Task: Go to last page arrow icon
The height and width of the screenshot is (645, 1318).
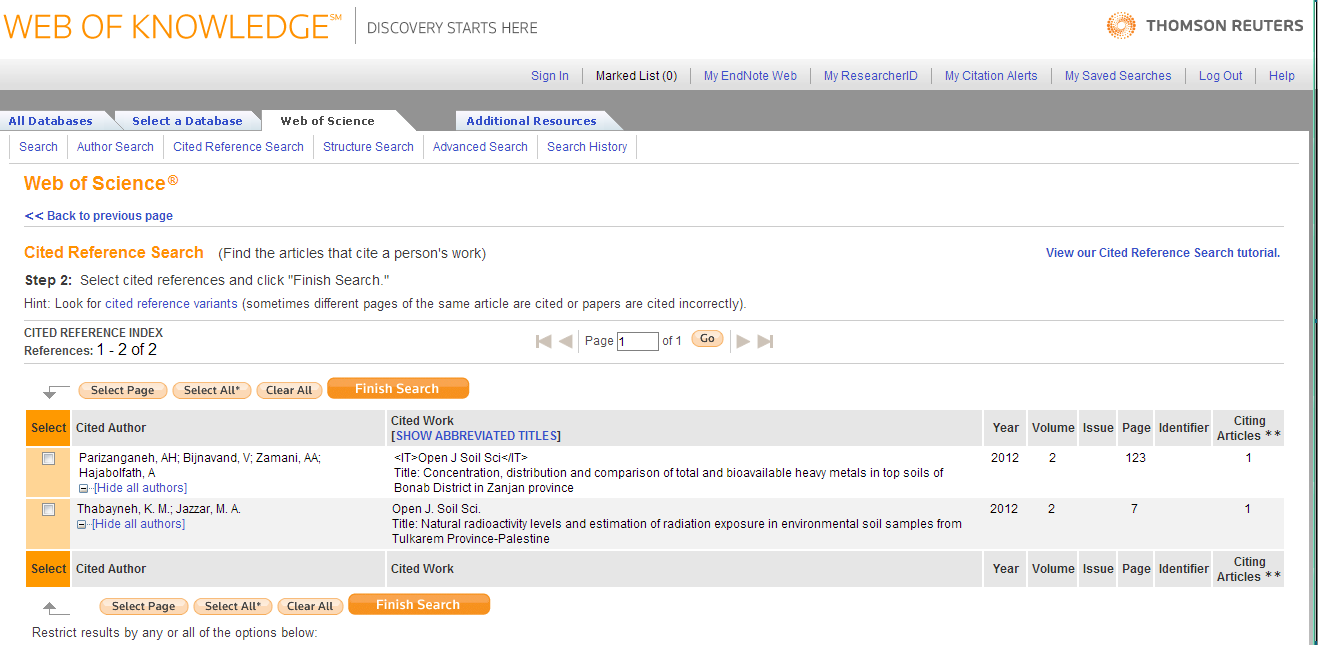Action: tap(765, 341)
